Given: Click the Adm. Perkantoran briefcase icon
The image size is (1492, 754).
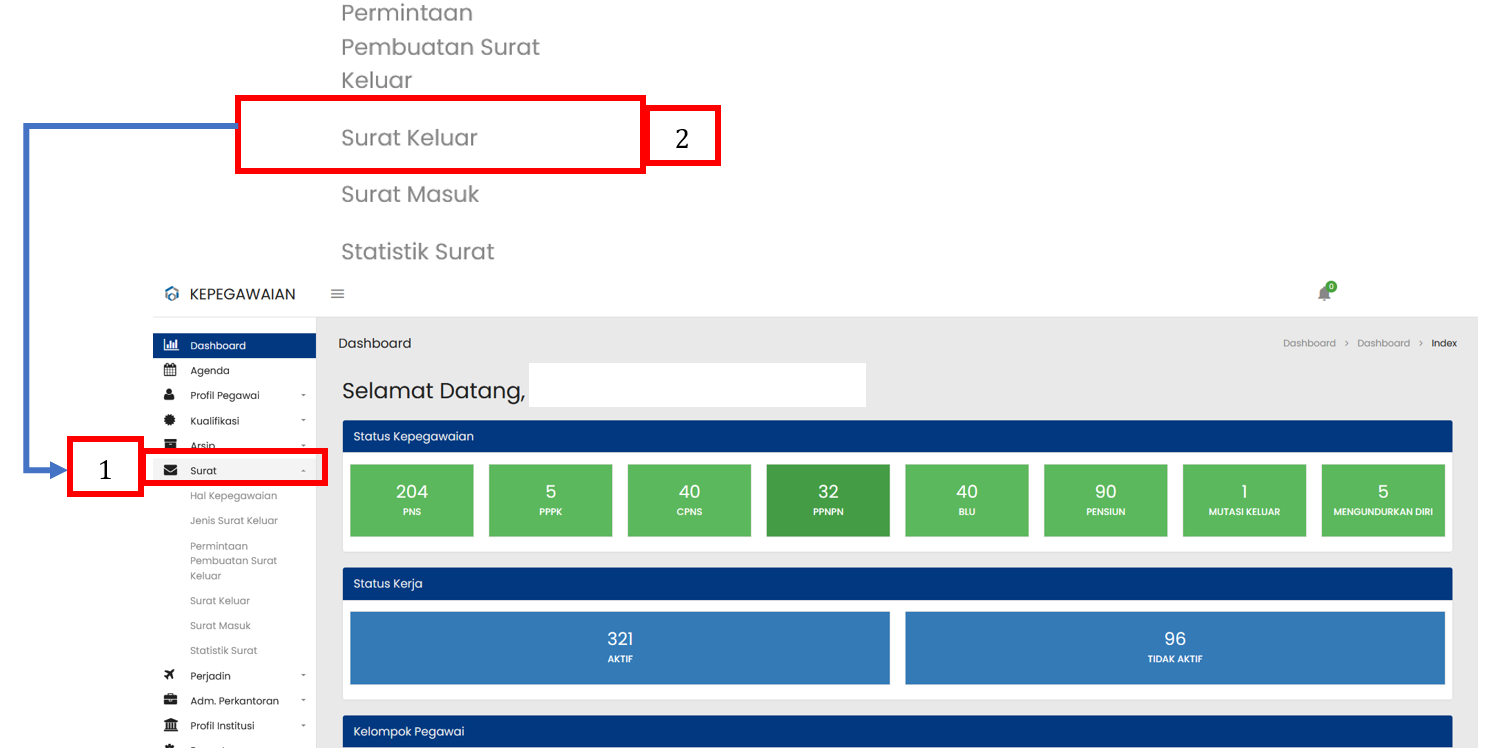Looking at the screenshot, I should click(170, 700).
